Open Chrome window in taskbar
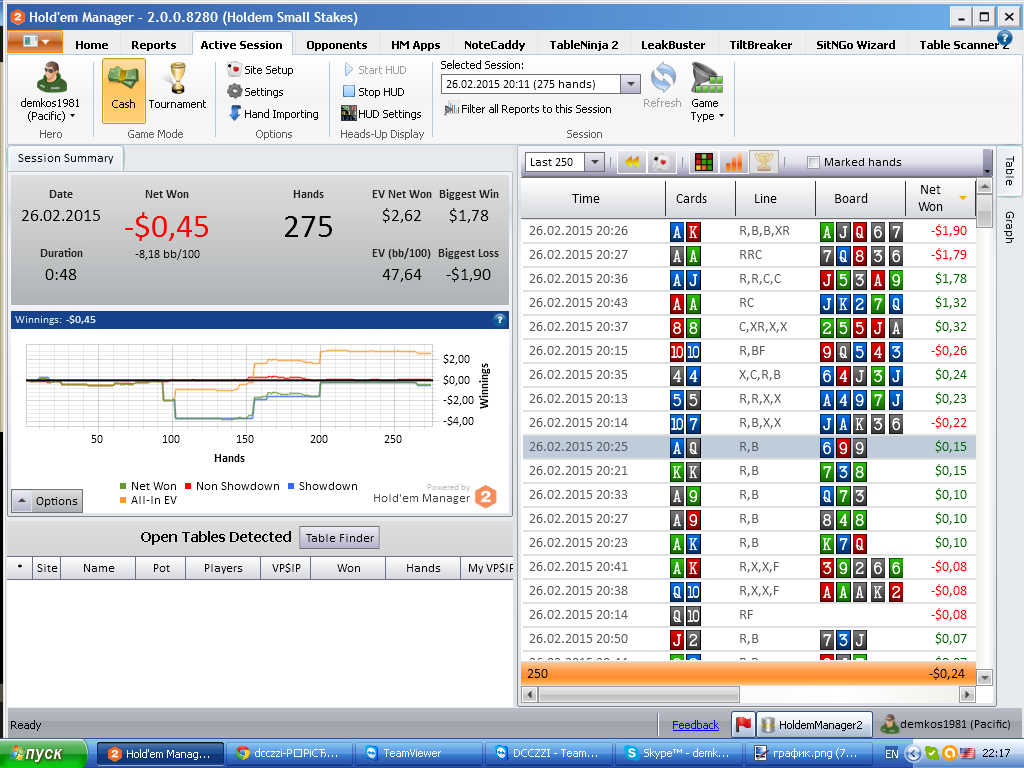Viewport: 1024px width, 768px height. click(290, 754)
